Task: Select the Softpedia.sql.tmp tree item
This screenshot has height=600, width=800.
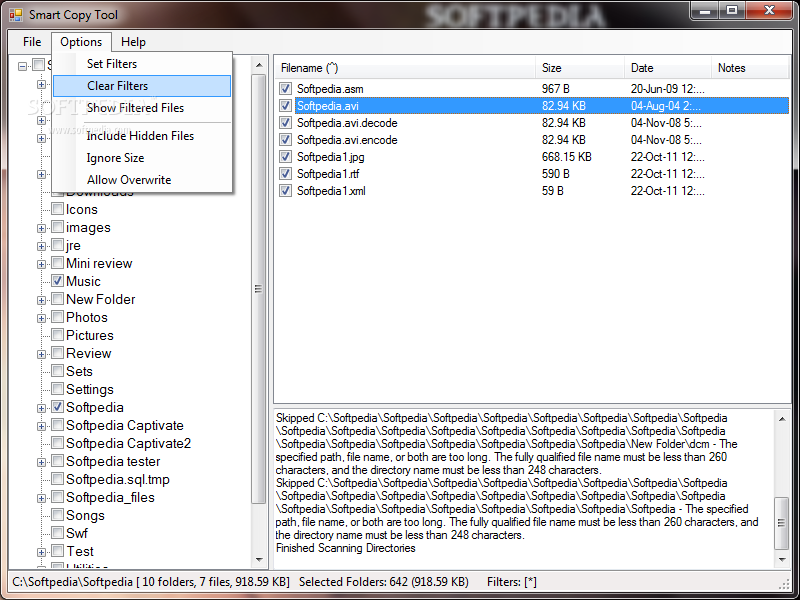Action: click(118, 479)
